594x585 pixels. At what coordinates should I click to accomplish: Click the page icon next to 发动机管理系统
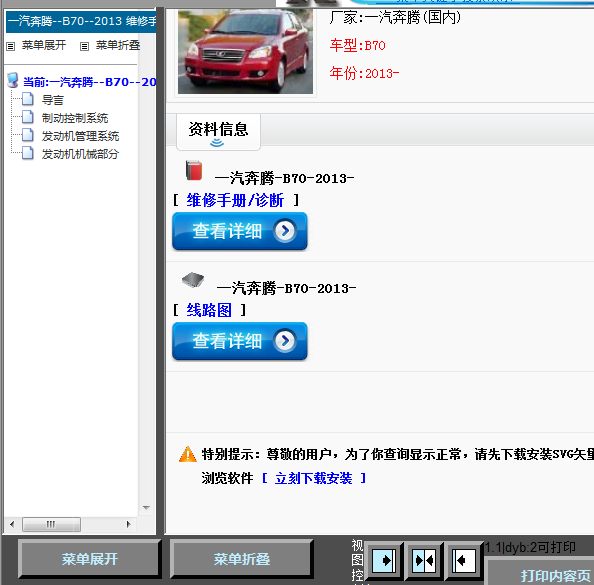28,135
